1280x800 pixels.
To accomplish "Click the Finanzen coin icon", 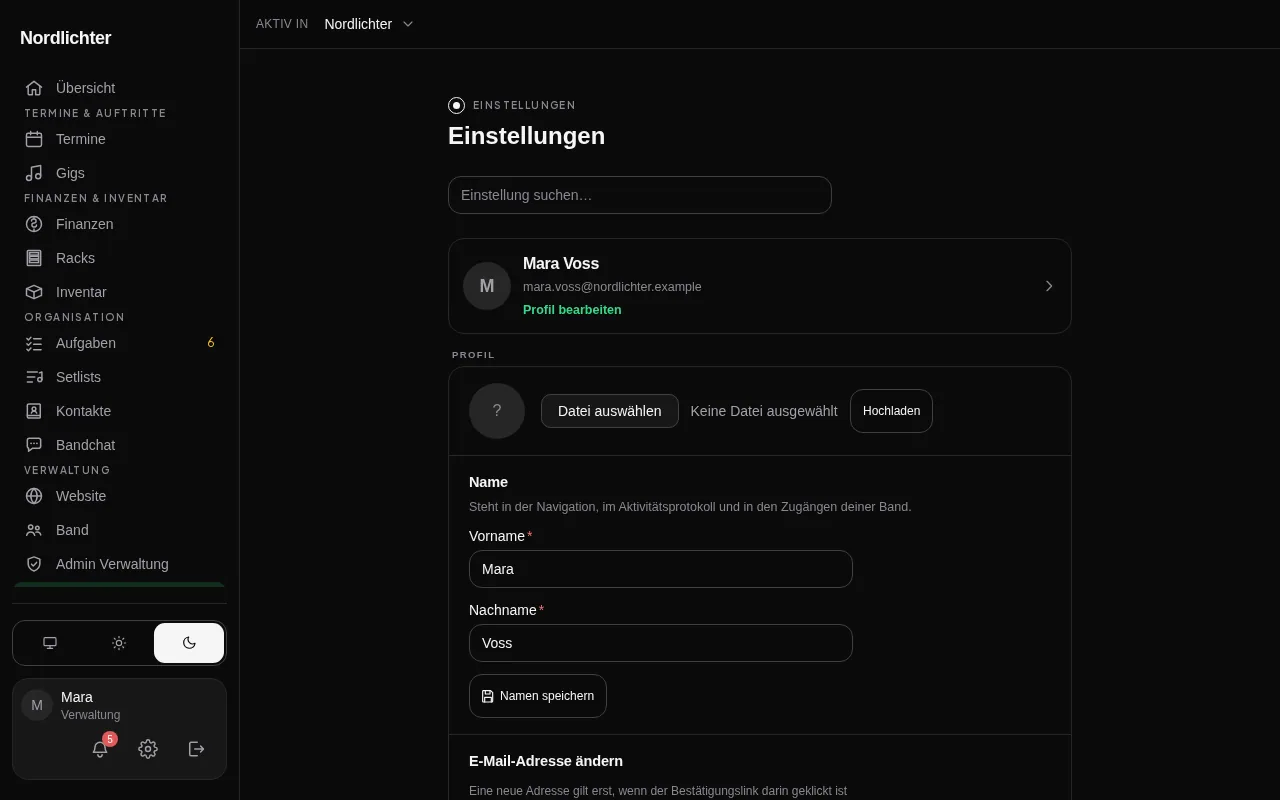I will coord(34,224).
